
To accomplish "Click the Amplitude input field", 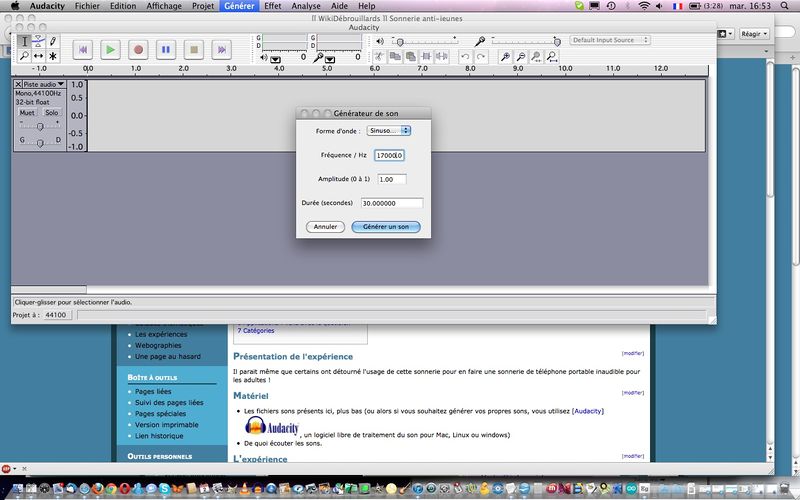I will (391, 179).
